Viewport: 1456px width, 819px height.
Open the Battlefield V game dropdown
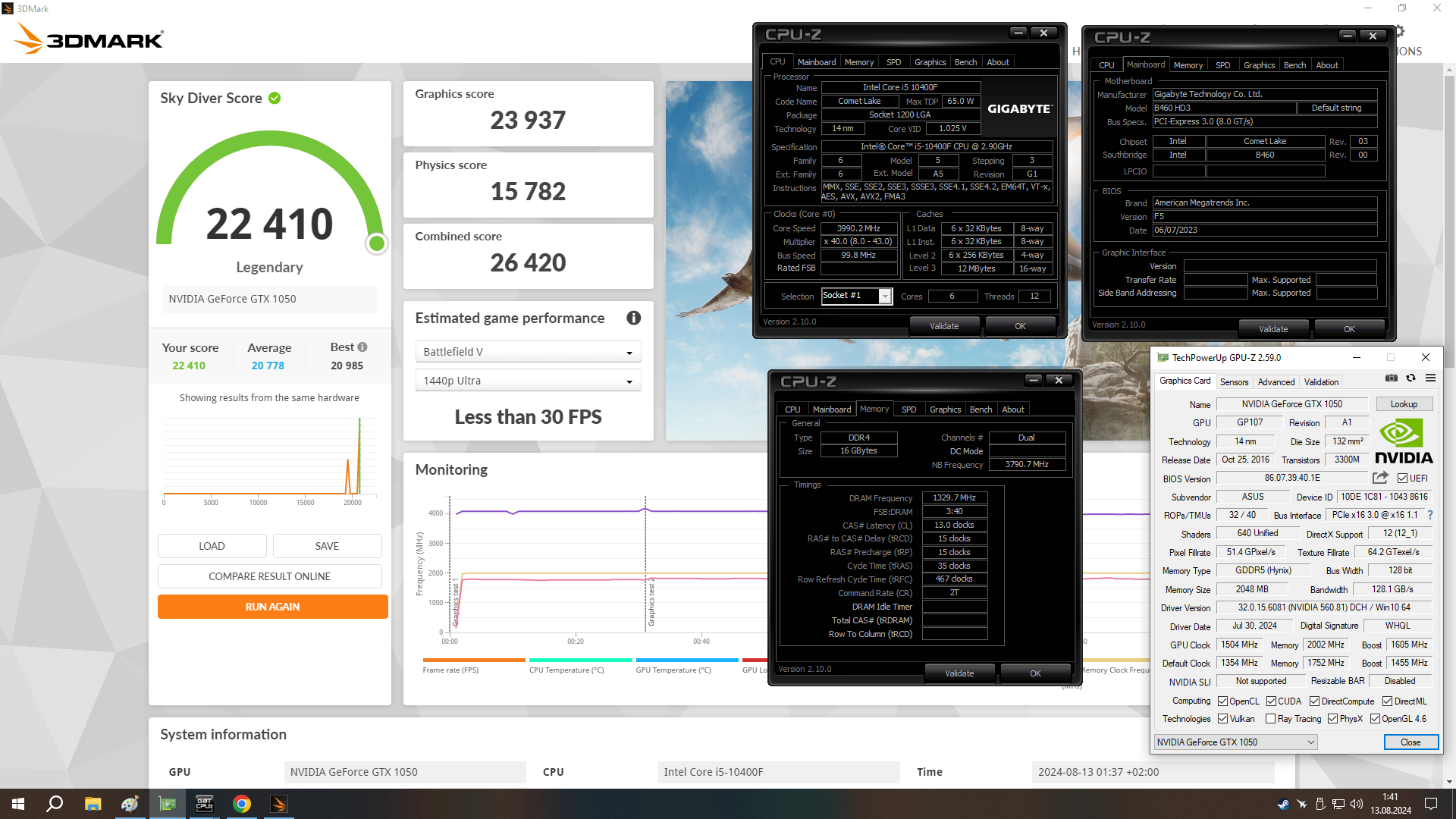click(x=528, y=352)
